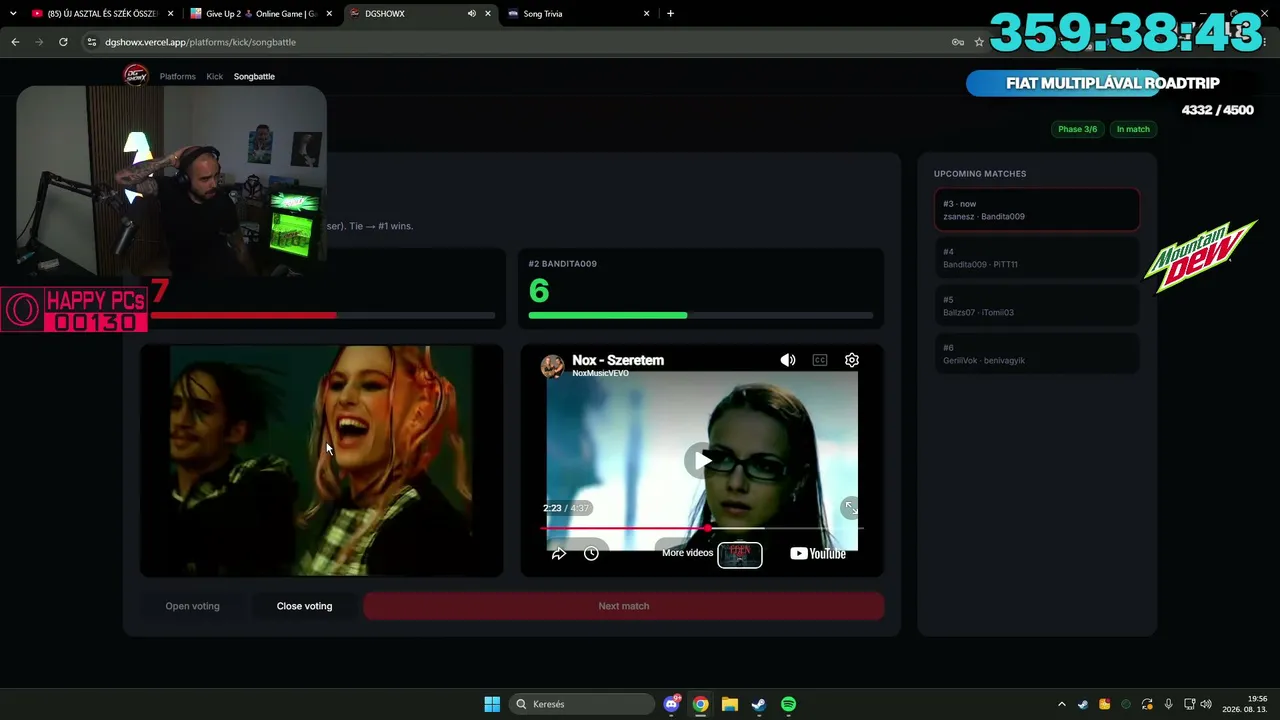Reload the current page
This screenshot has height=720, width=1280.
point(63,42)
